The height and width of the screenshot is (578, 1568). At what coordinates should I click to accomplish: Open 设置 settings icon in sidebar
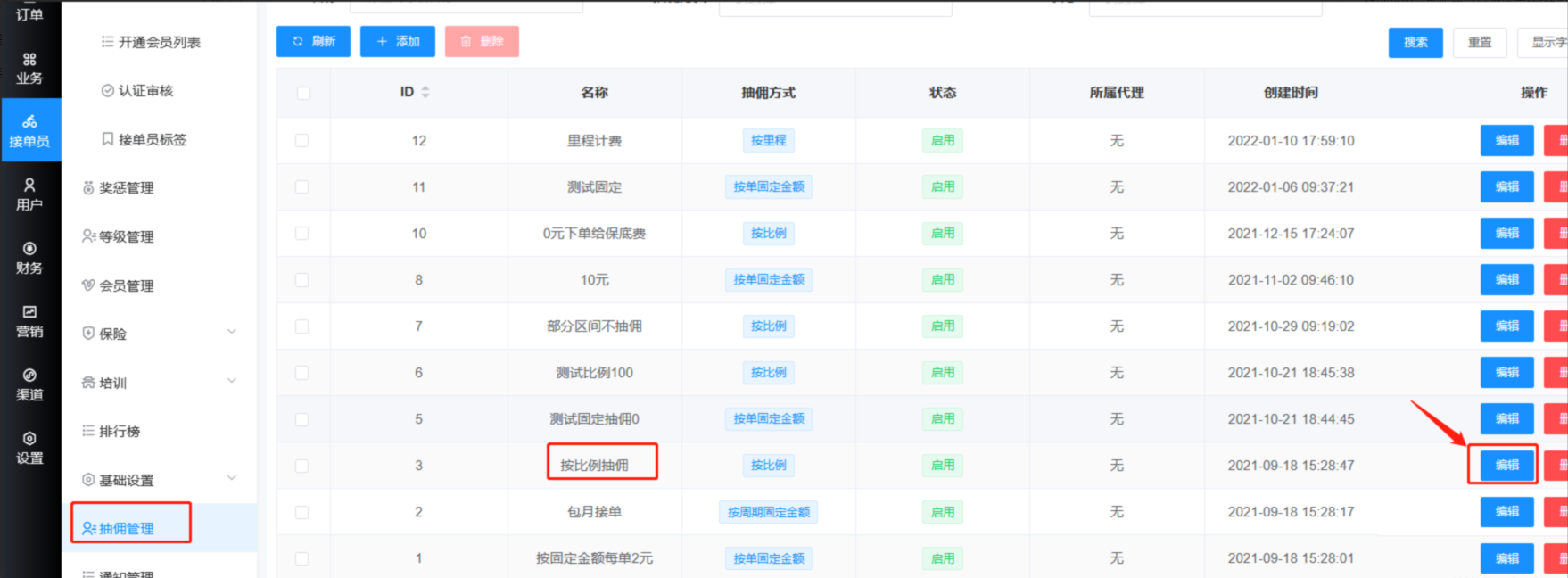point(29,447)
